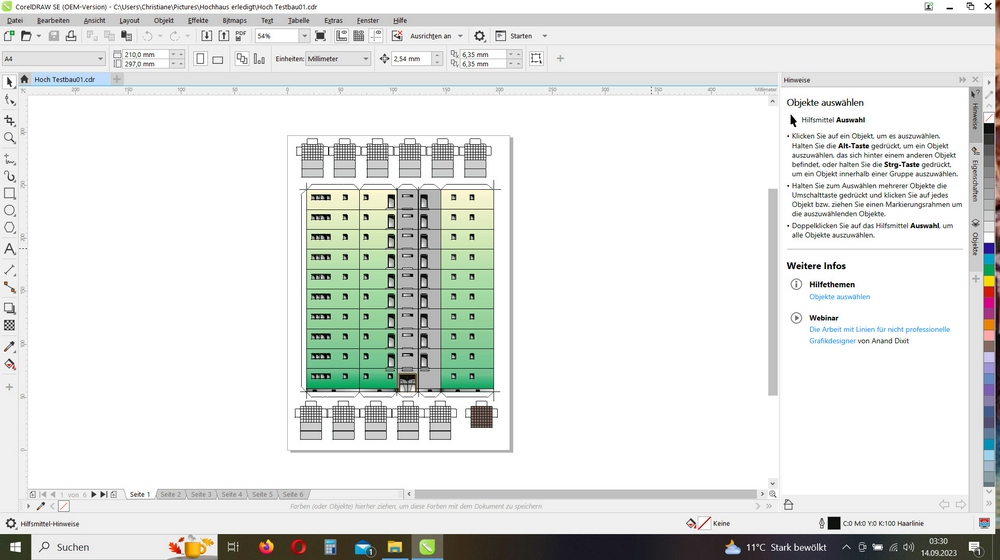Toggle full-screen preview button

click(x=320, y=36)
